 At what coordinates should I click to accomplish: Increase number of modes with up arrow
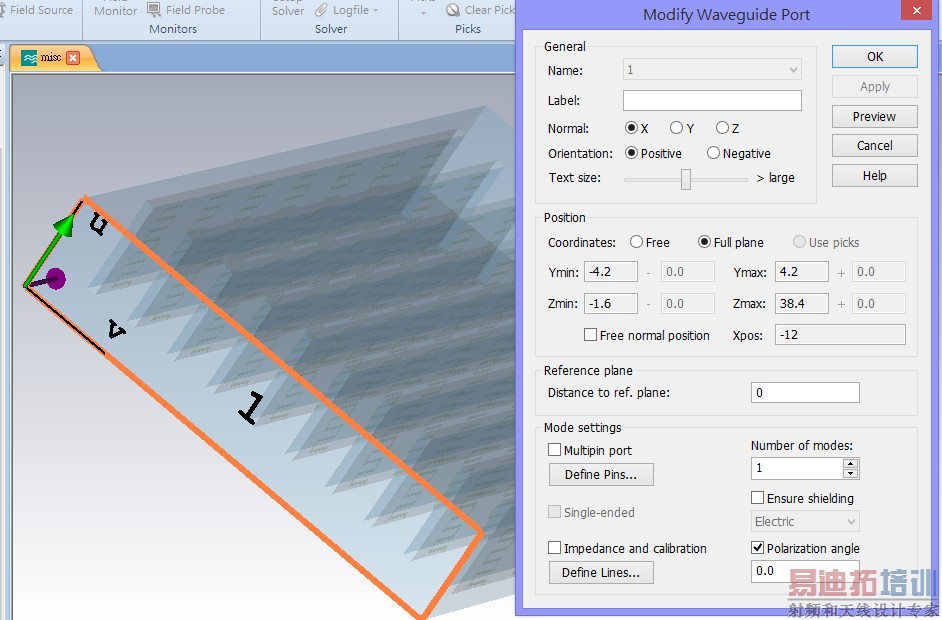click(850, 463)
